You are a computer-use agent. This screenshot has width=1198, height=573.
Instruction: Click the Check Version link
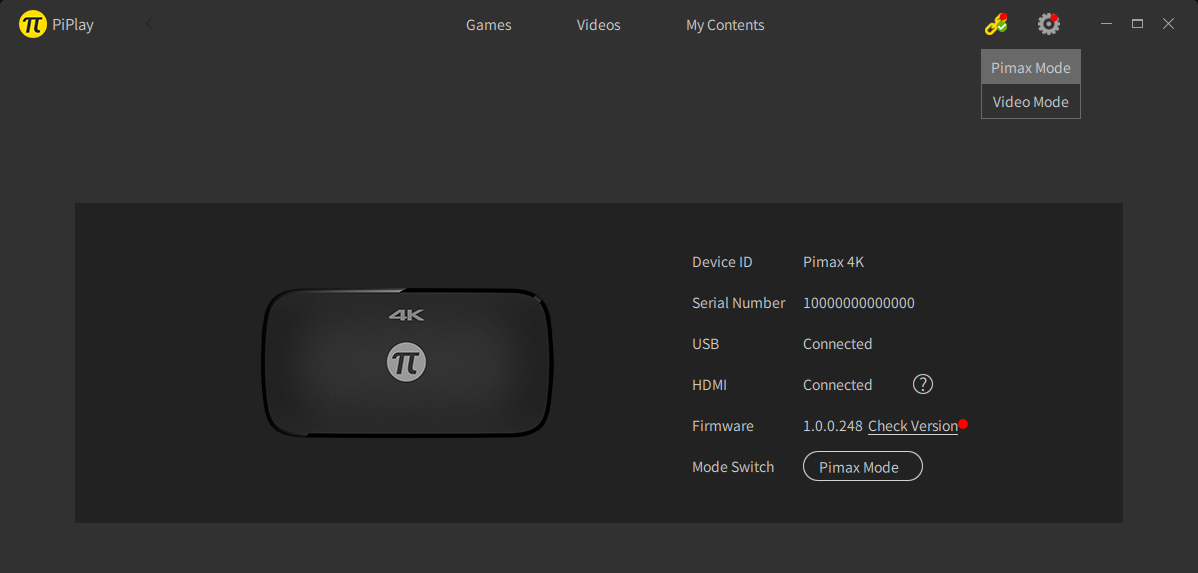913,426
